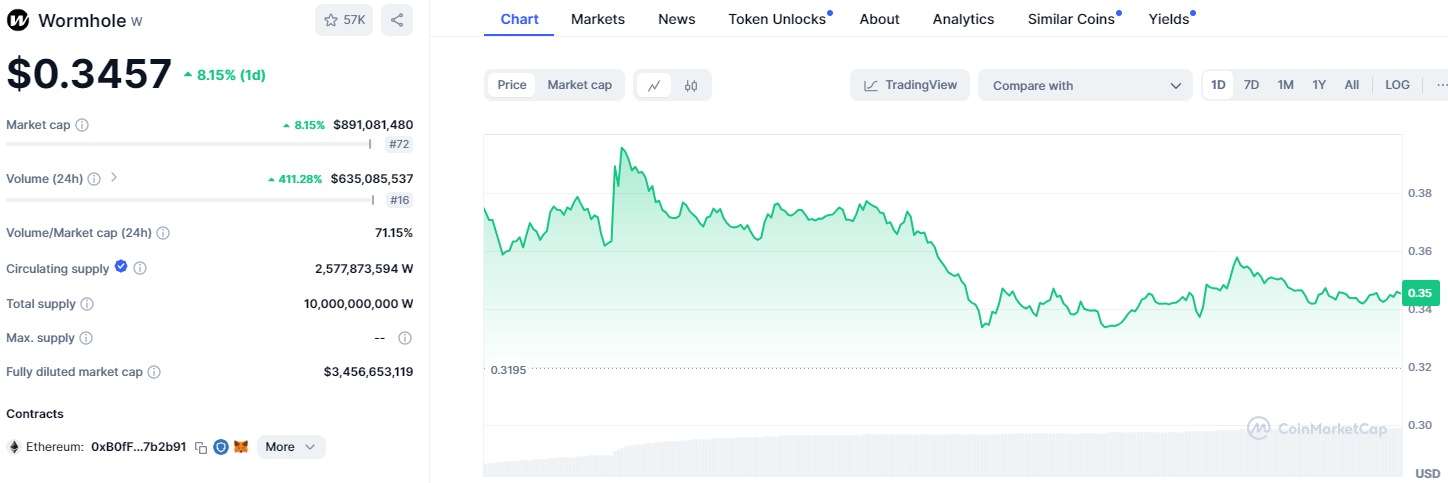Open Market cap info tooltip icon

82,125
